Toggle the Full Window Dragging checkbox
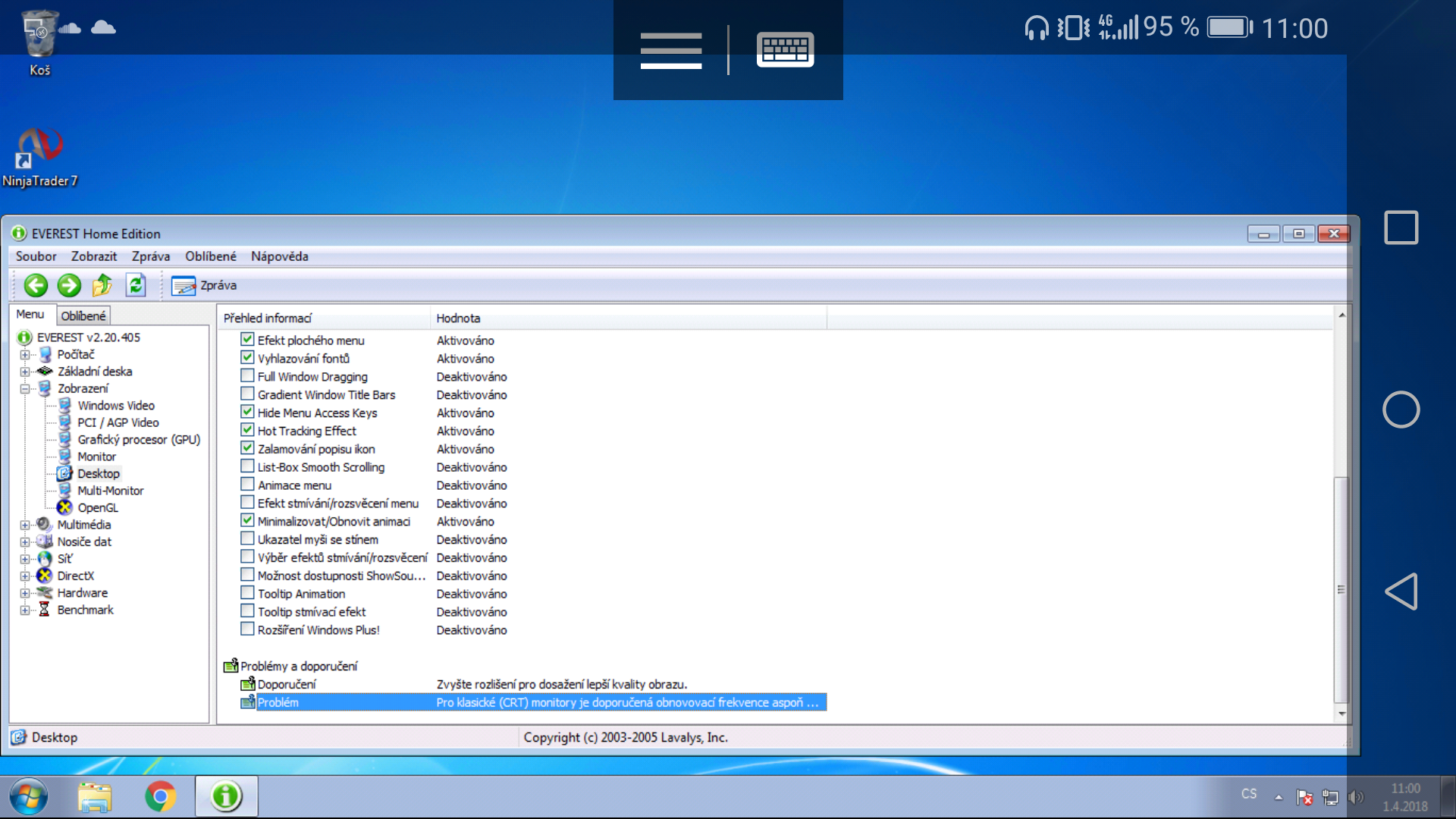This screenshot has height=819, width=1456. pos(247,376)
